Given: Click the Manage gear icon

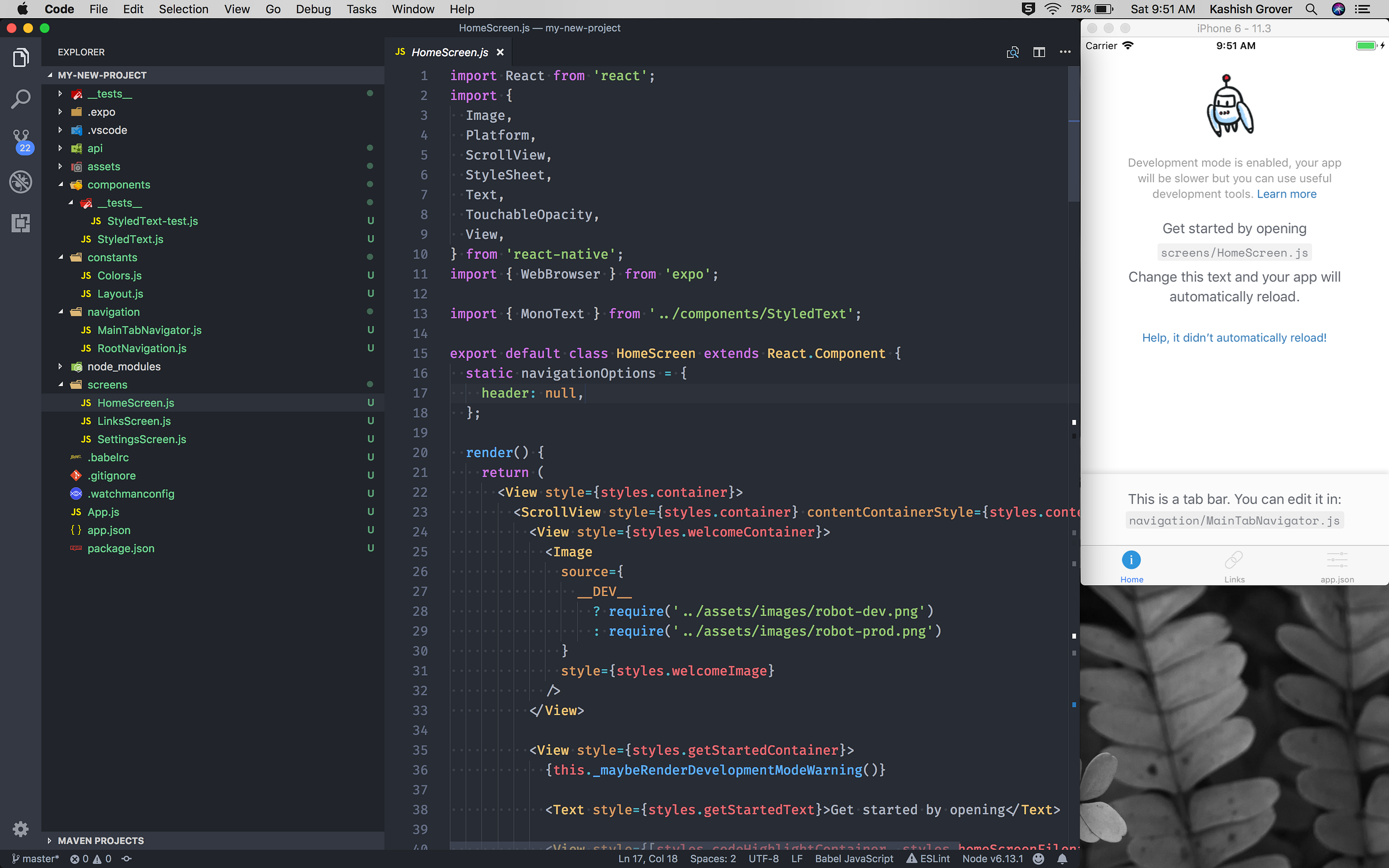Looking at the screenshot, I should [x=21, y=828].
